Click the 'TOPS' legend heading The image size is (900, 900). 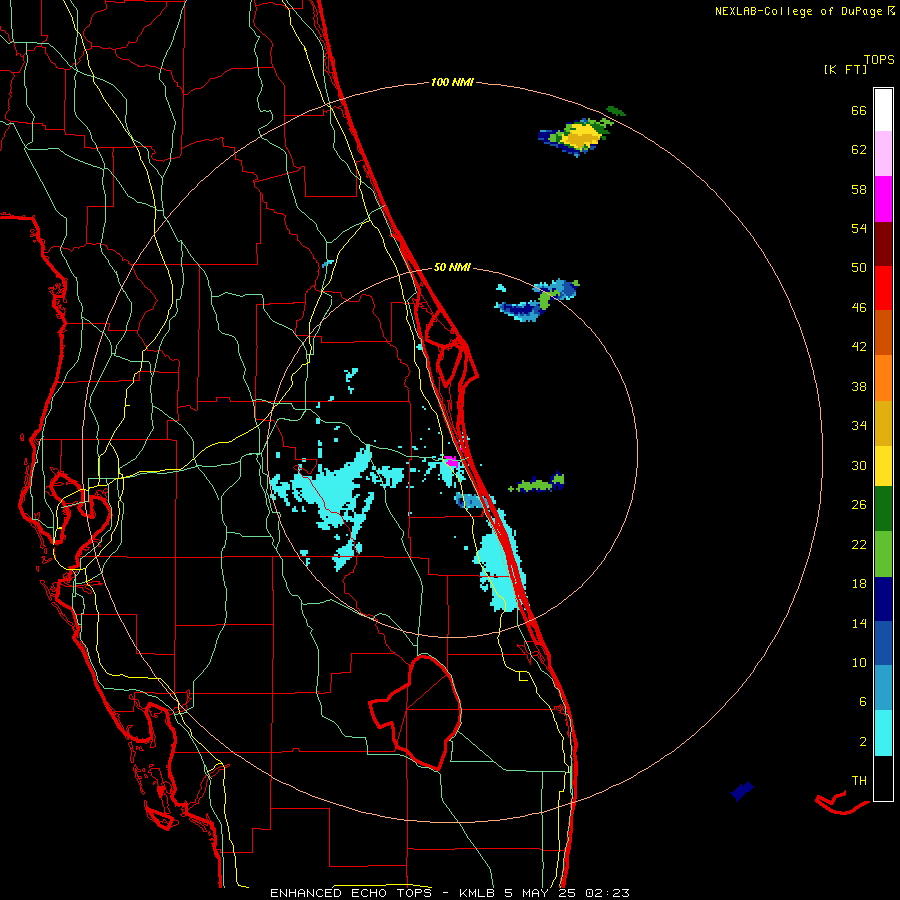click(x=879, y=60)
